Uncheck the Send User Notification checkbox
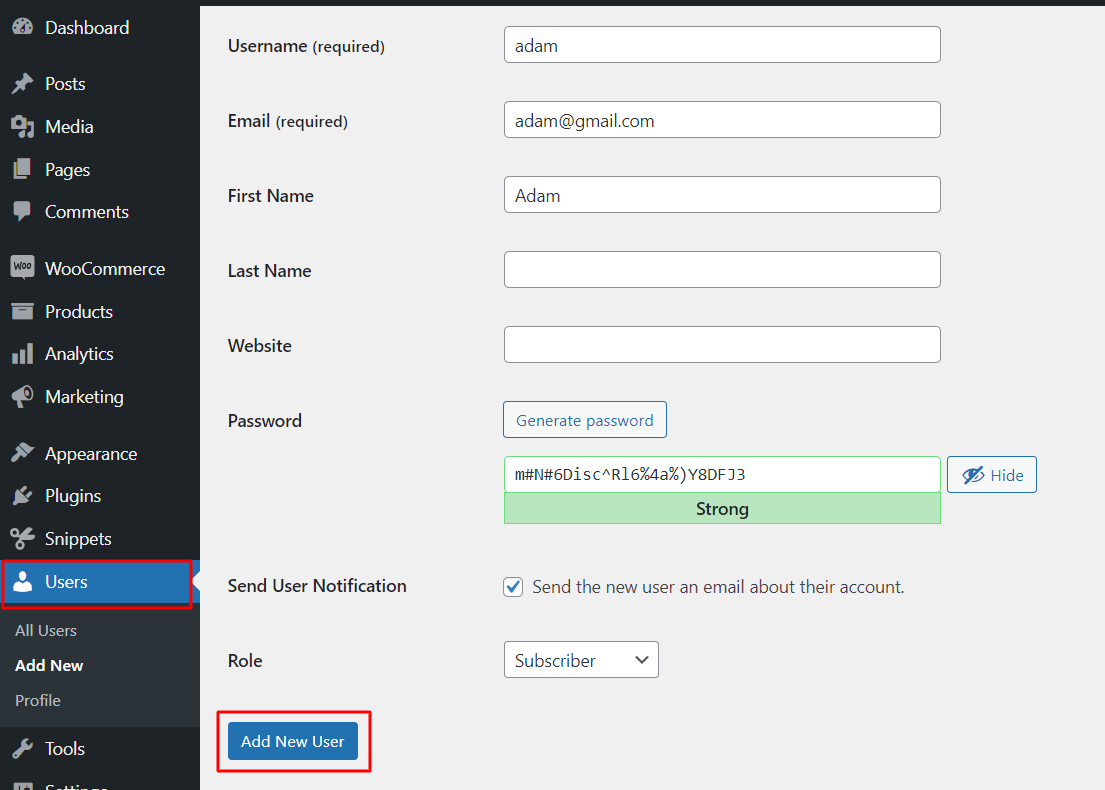This screenshot has height=790, width=1105. pyautogui.click(x=513, y=587)
